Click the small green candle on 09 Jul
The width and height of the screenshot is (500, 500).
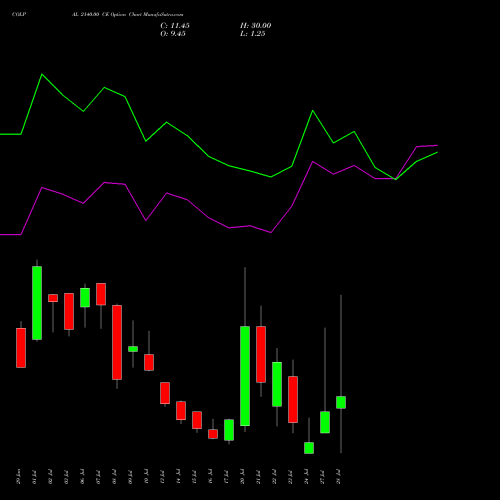coord(133,349)
